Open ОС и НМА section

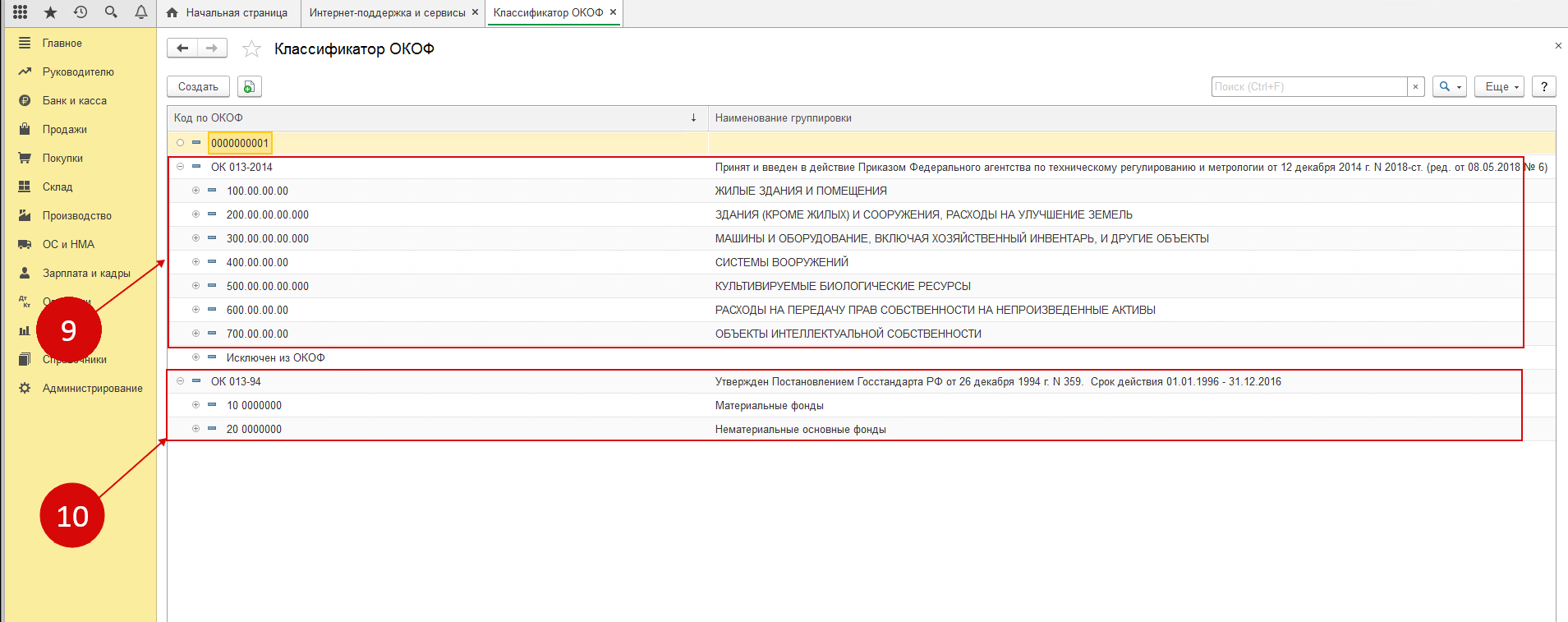click(68, 244)
